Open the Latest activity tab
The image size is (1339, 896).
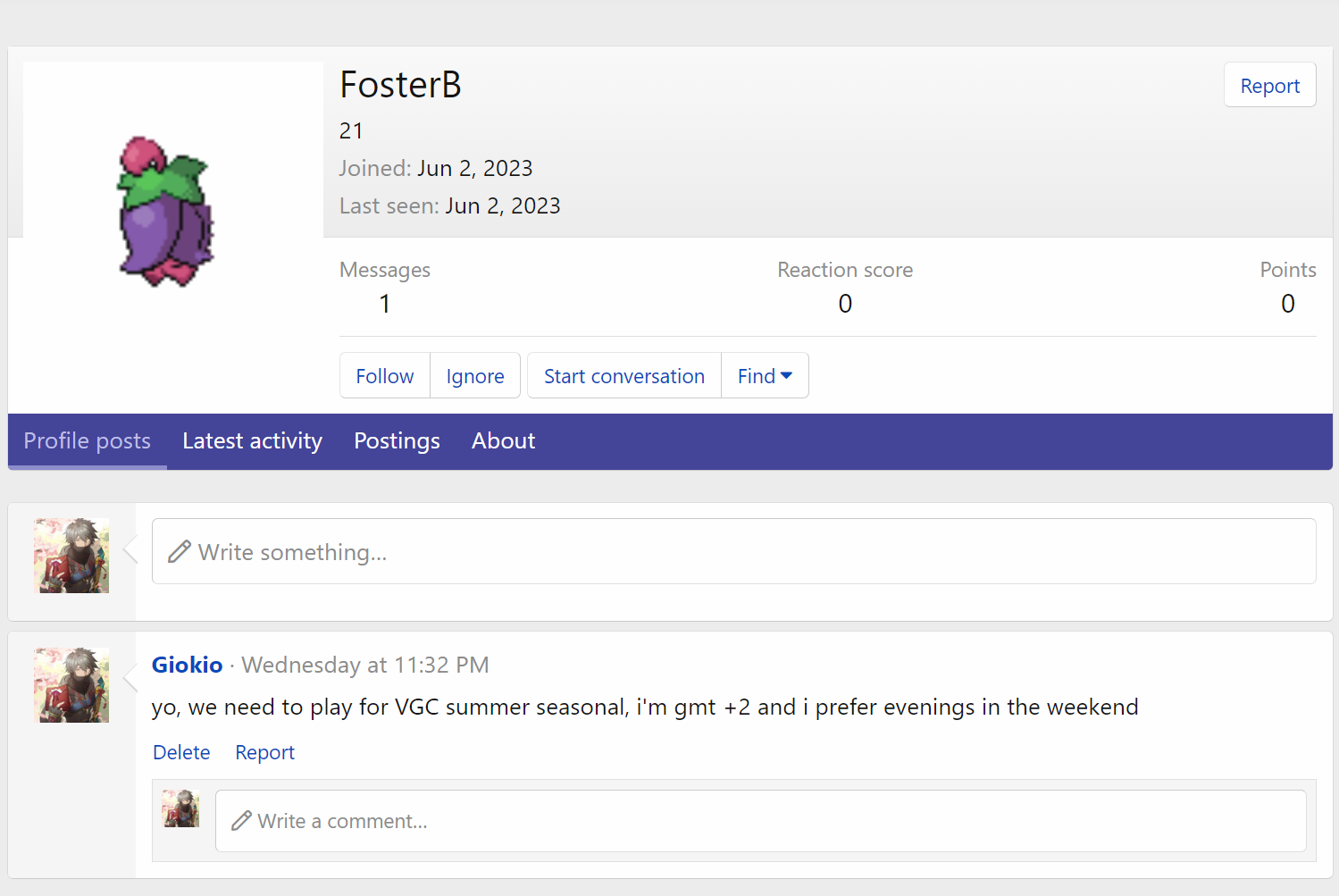(252, 441)
